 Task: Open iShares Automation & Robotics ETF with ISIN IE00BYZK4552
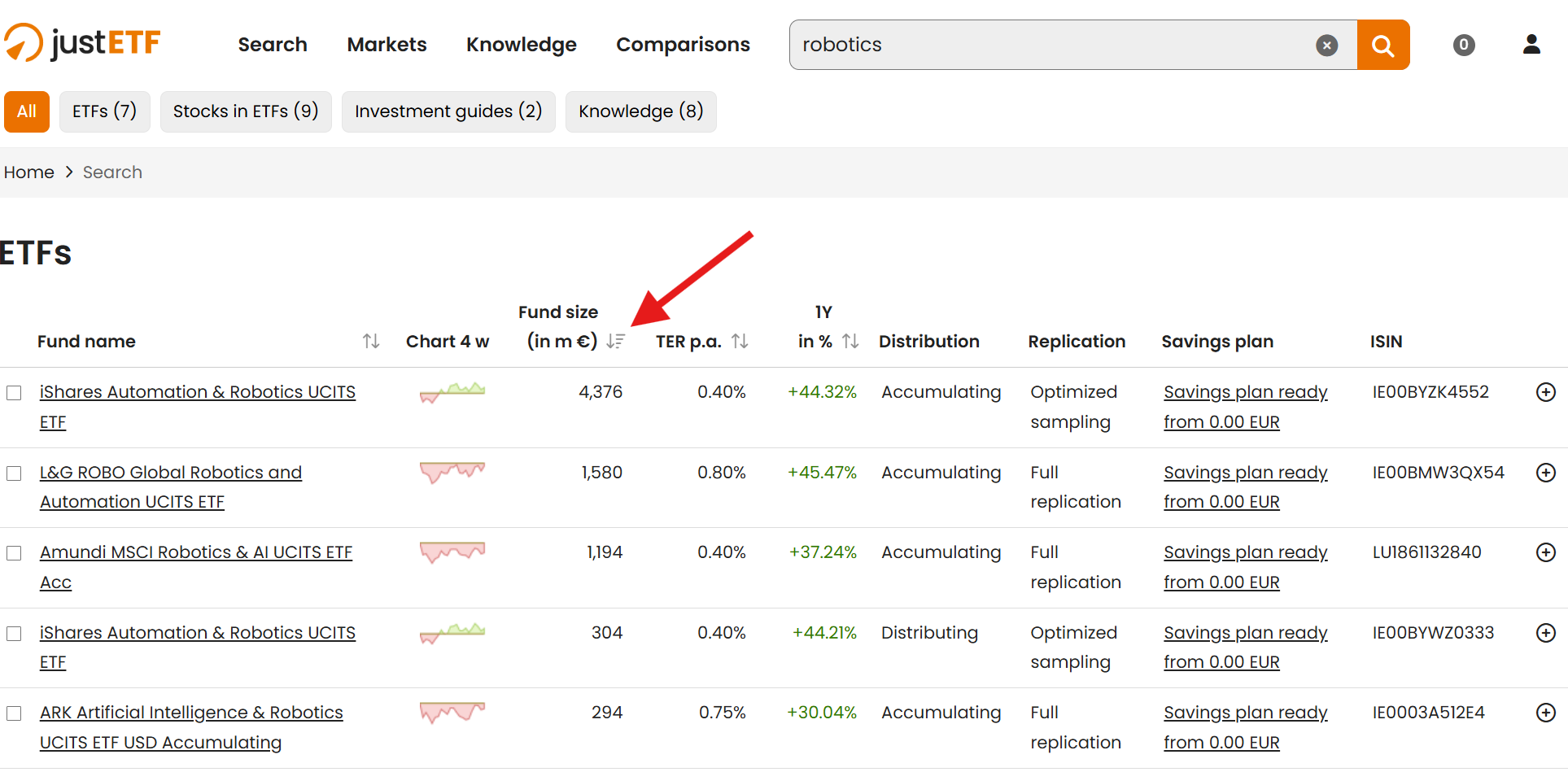tap(198, 407)
